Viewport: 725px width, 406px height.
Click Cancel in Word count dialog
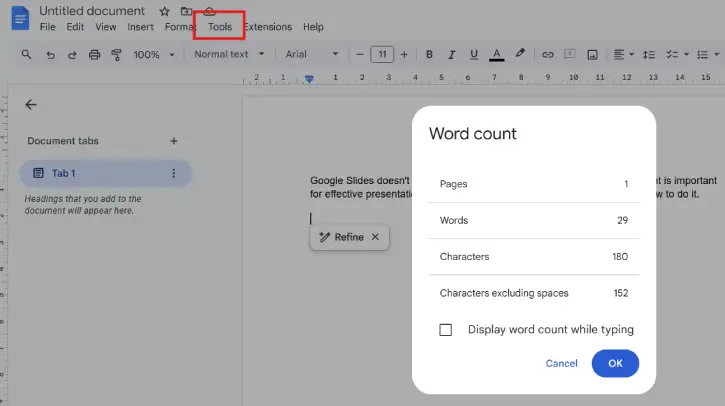[x=561, y=363]
